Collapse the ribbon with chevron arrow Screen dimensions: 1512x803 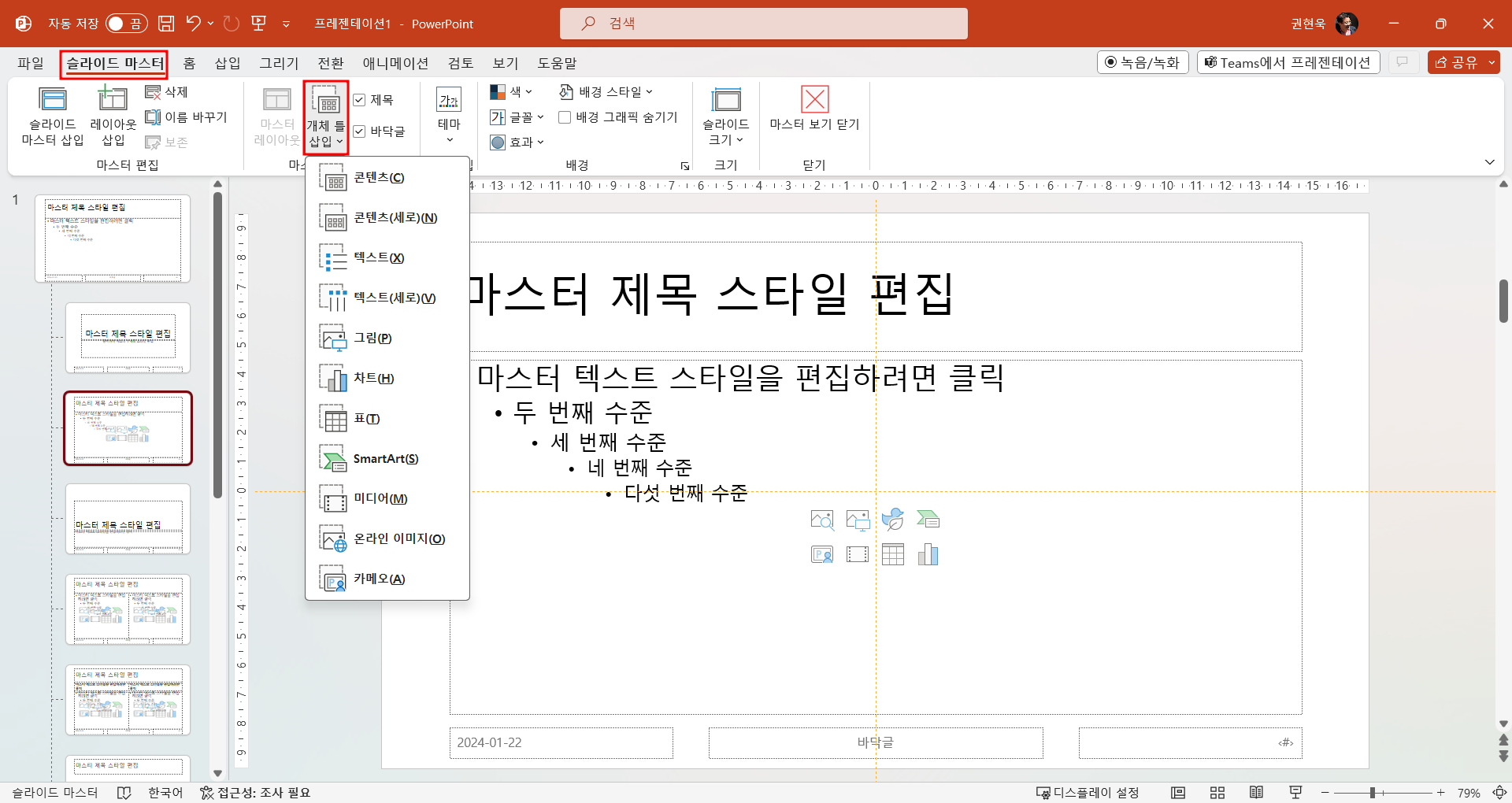coord(1490,162)
